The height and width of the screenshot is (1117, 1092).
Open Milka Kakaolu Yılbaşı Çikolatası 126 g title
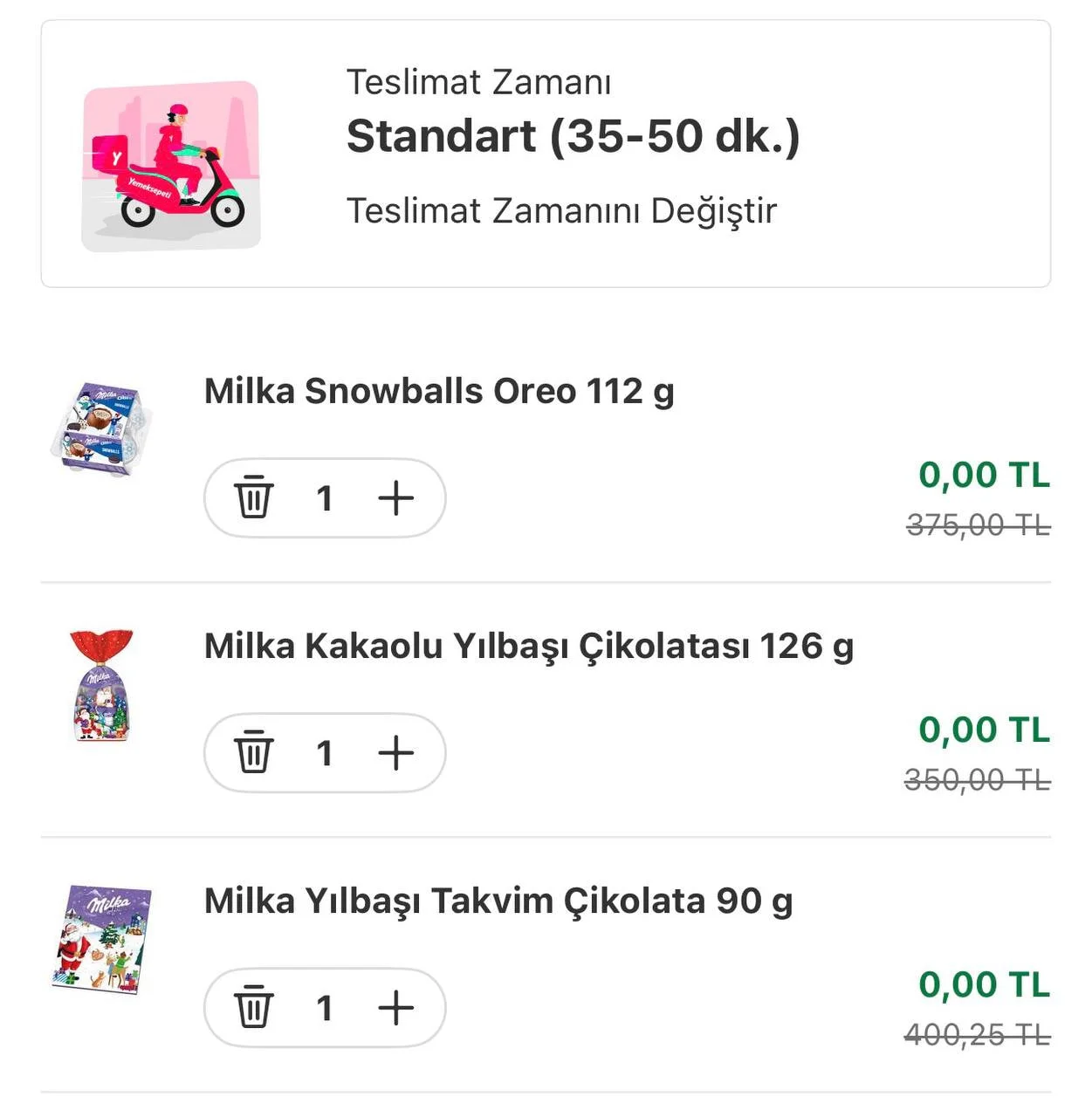[528, 647]
